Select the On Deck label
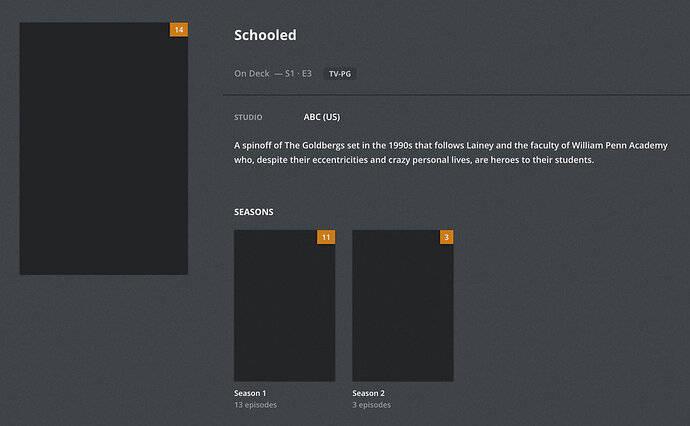 pos(252,74)
